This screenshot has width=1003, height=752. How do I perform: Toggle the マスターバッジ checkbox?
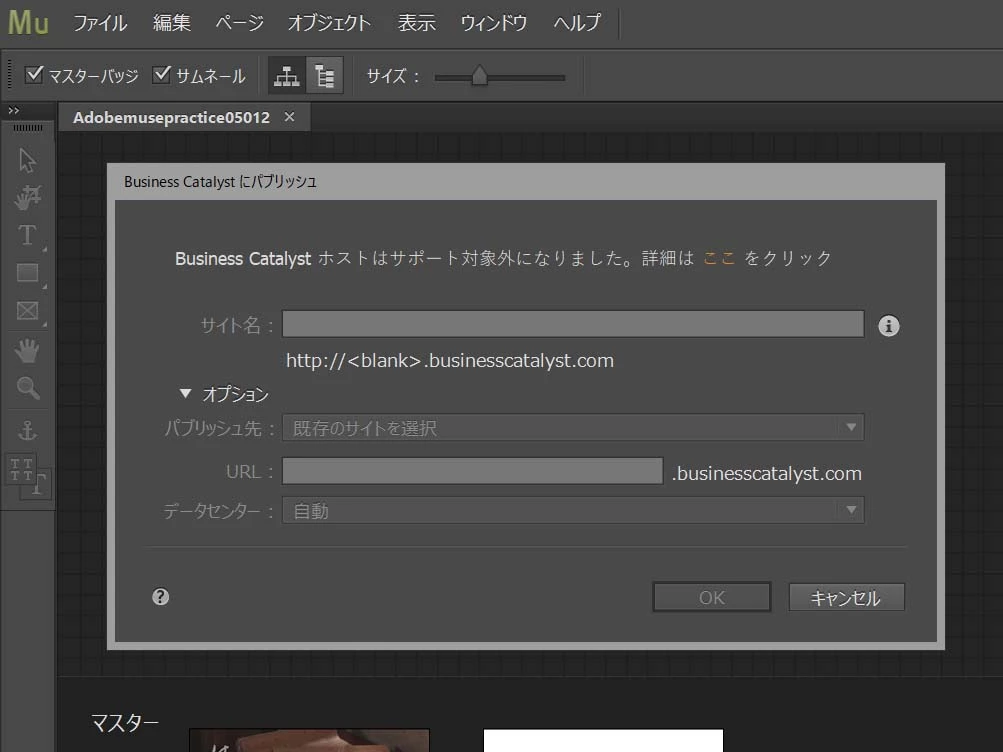(34, 75)
